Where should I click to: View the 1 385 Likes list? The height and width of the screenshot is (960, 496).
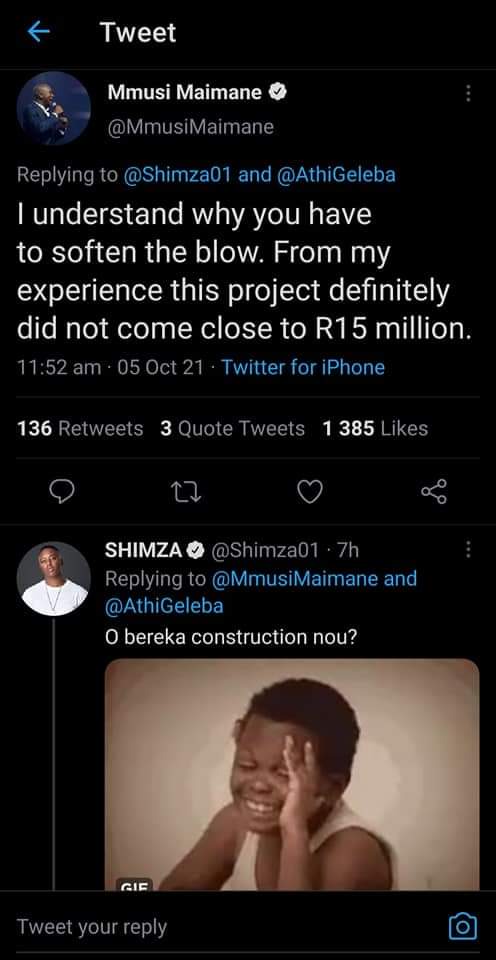[375, 429]
